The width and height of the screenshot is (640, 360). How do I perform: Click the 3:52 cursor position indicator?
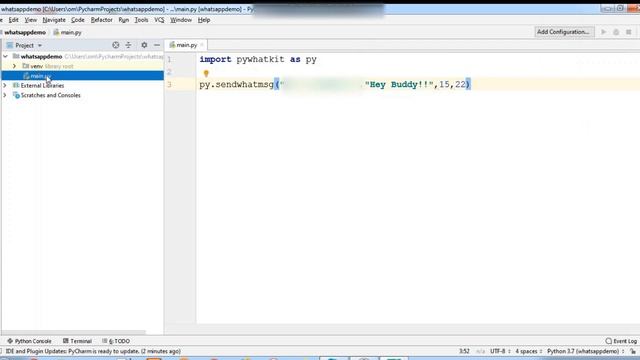coord(464,351)
